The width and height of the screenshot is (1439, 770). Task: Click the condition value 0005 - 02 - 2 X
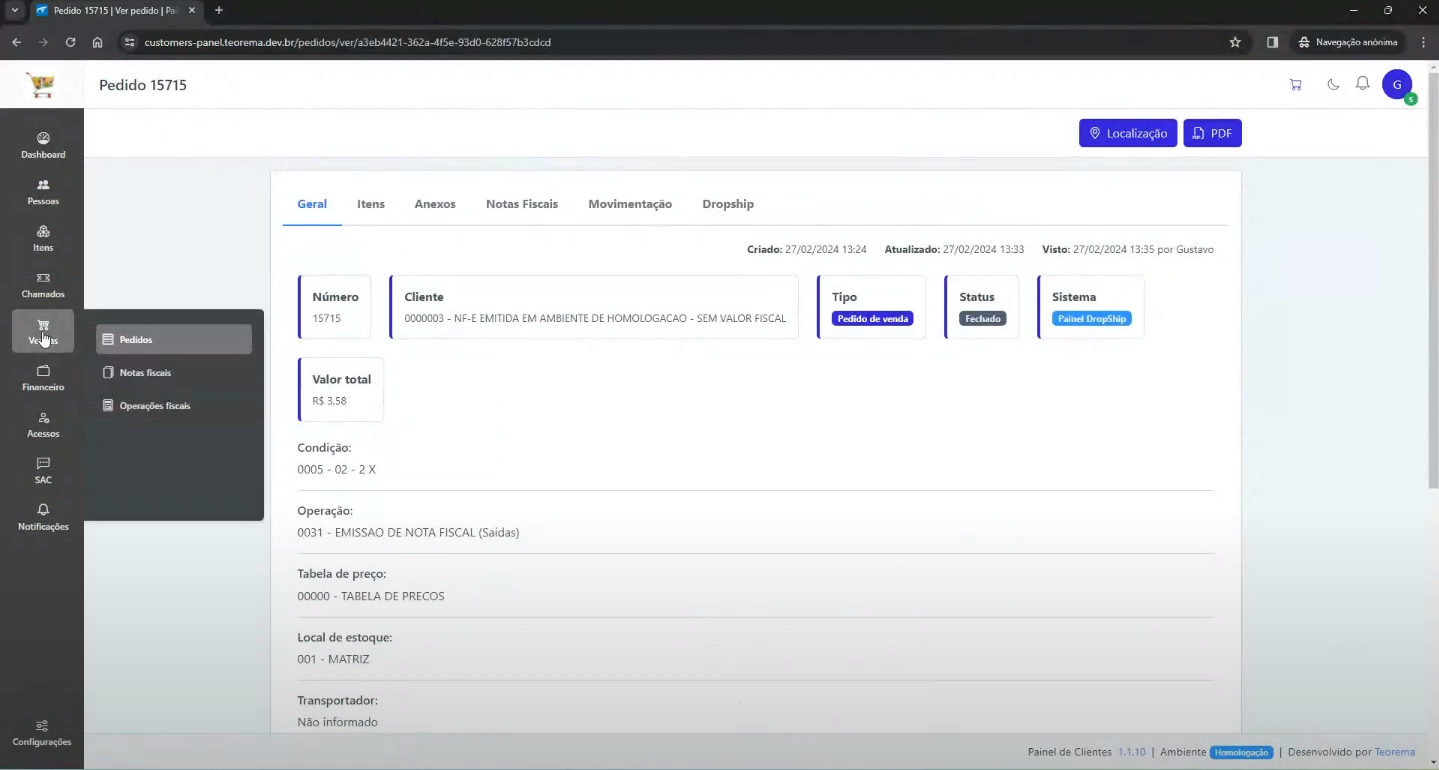(336, 469)
